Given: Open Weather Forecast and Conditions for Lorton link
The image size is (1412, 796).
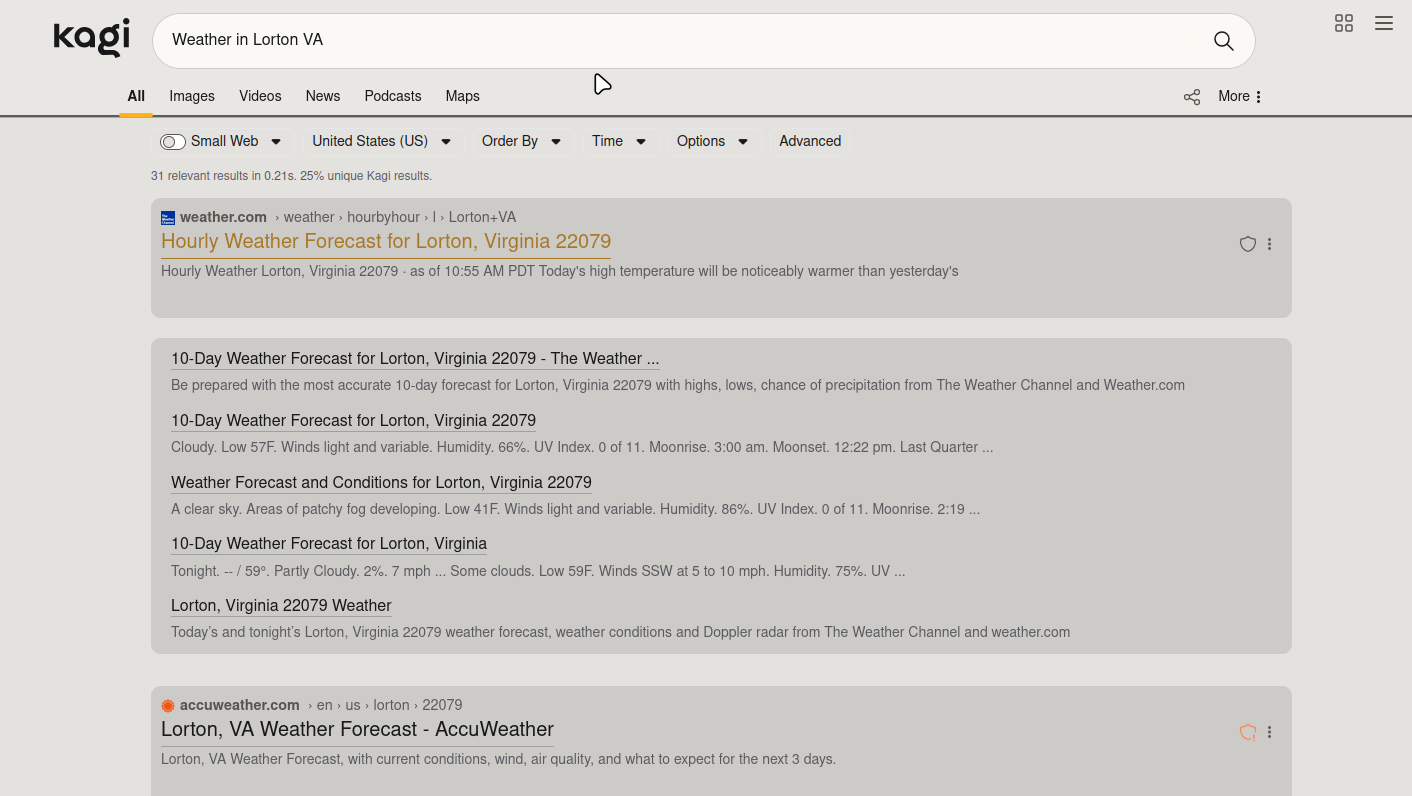Looking at the screenshot, I should (x=381, y=482).
